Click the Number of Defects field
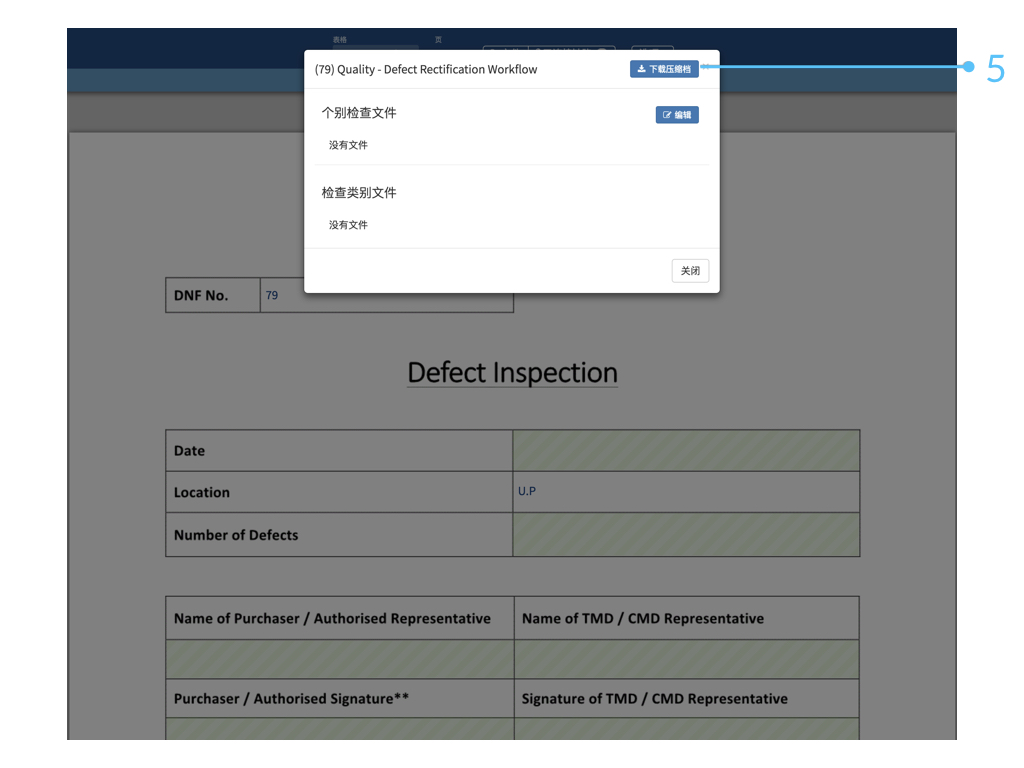The image size is (1024, 768). pos(686,535)
